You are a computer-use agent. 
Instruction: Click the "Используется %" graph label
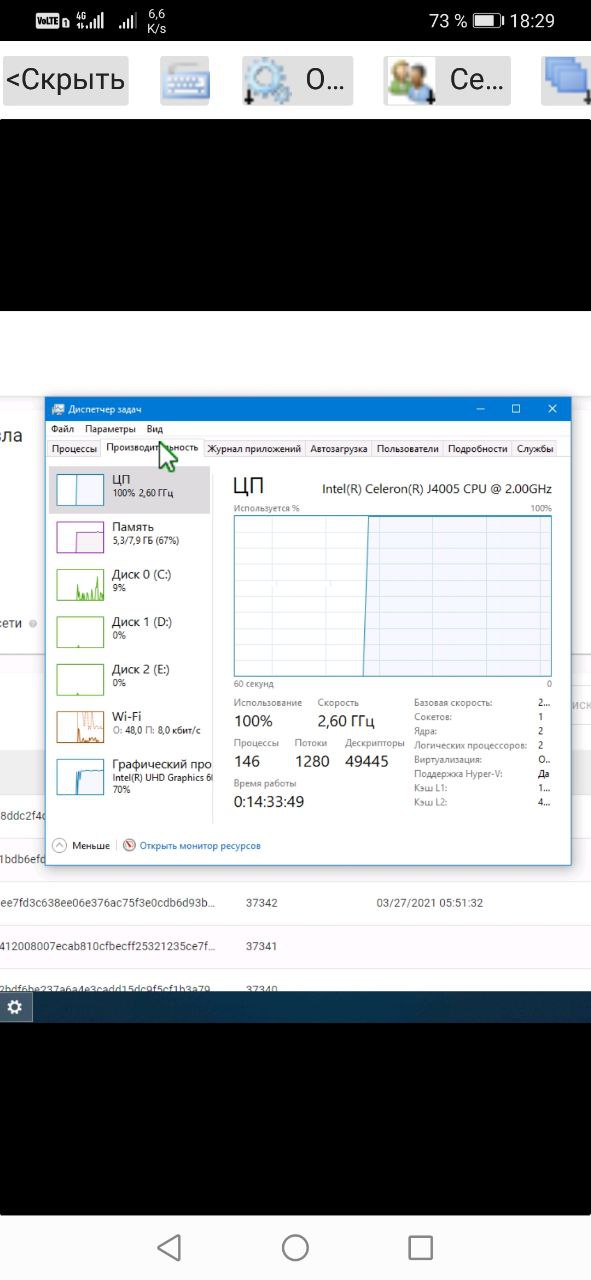click(267, 508)
